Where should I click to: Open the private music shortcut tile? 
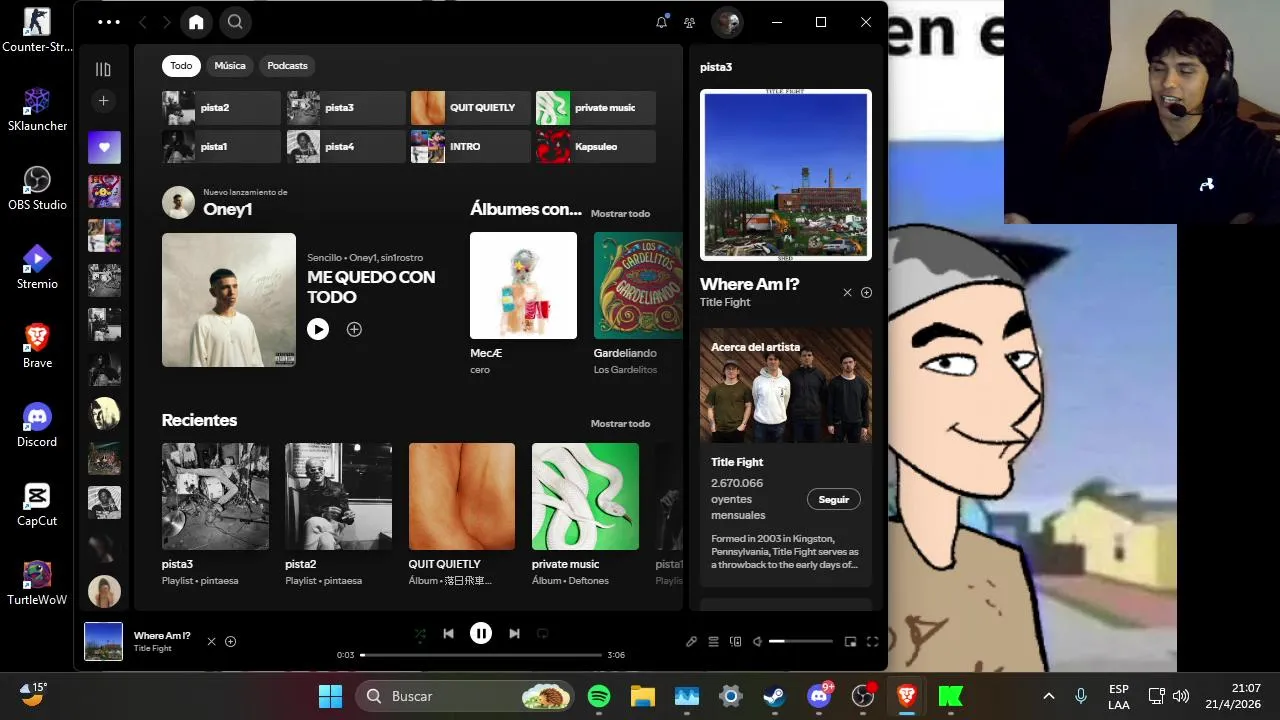(595, 108)
